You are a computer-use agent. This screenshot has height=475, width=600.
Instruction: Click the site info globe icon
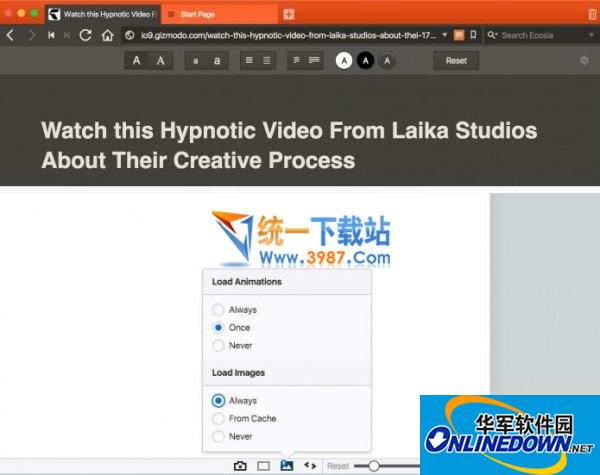click(x=130, y=36)
